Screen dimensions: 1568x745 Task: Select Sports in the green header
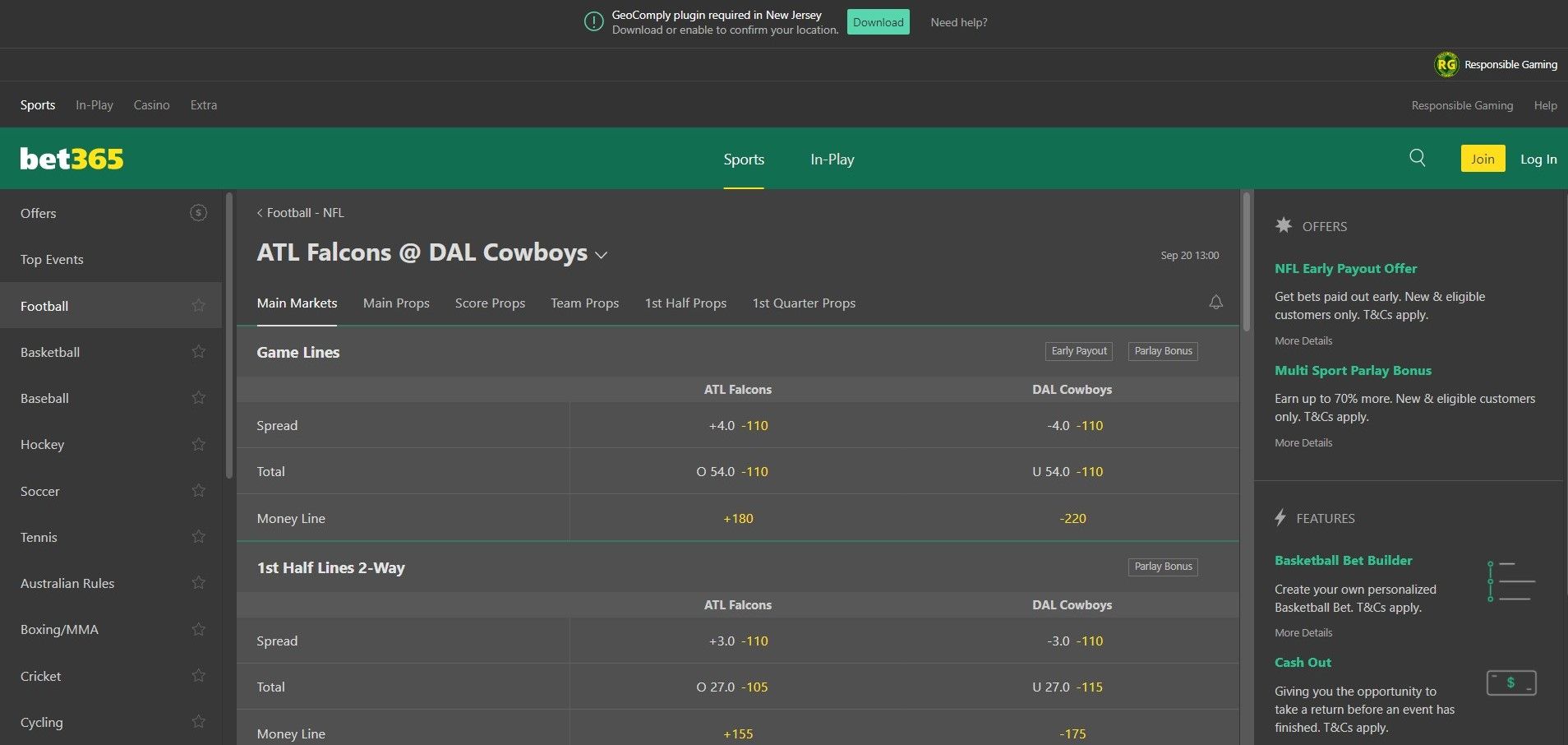click(744, 159)
